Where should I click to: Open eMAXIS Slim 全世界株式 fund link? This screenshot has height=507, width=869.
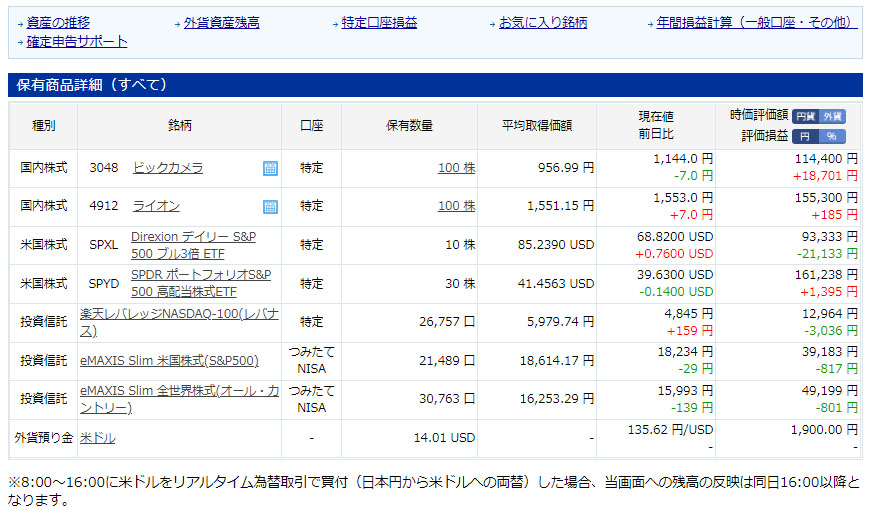click(179, 399)
